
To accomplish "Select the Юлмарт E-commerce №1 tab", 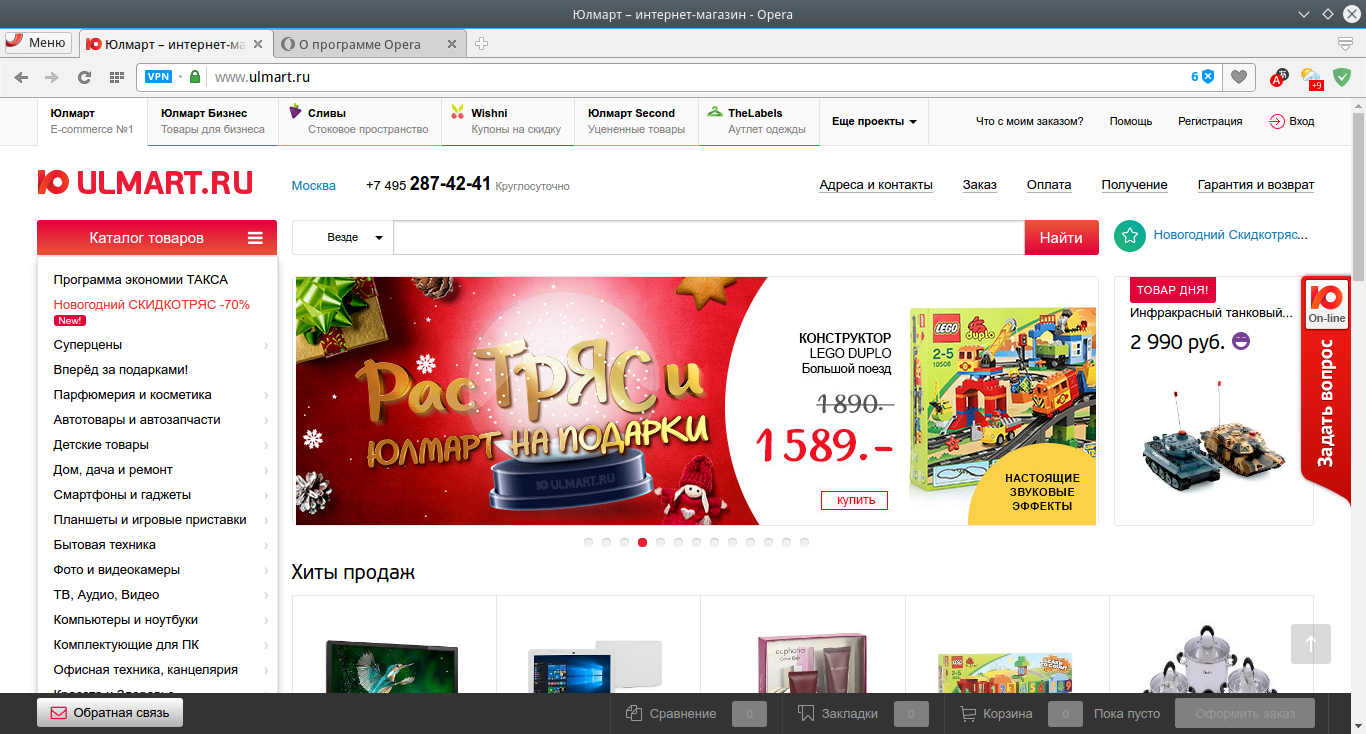I will tap(92, 121).
